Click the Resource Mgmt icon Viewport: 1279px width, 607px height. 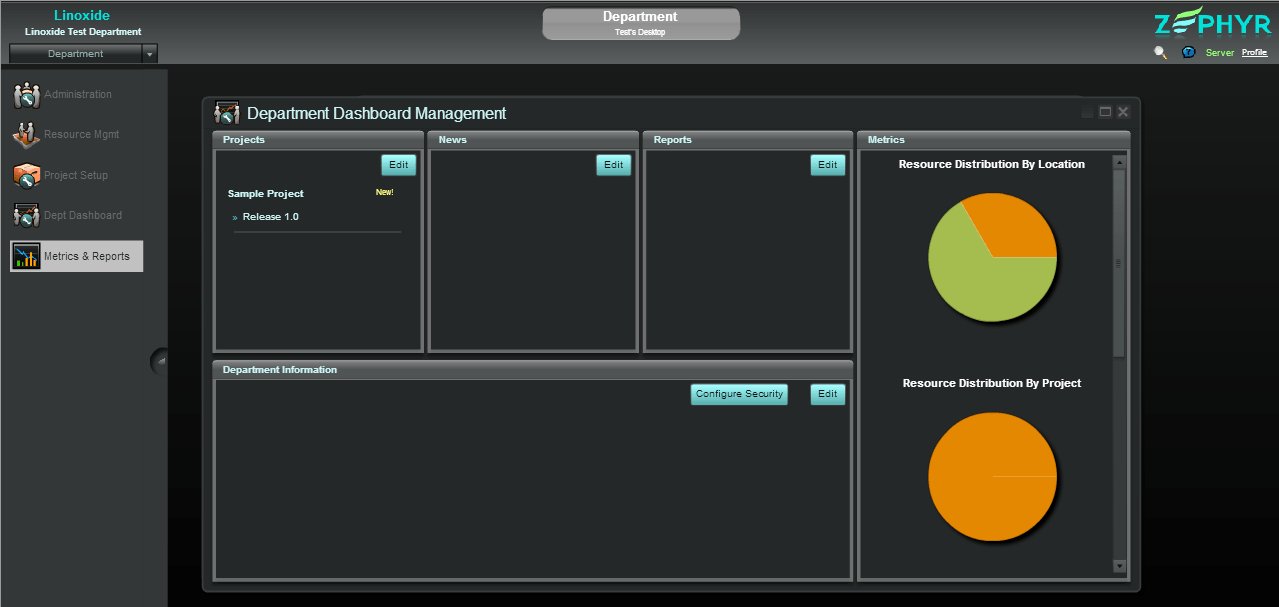27,135
